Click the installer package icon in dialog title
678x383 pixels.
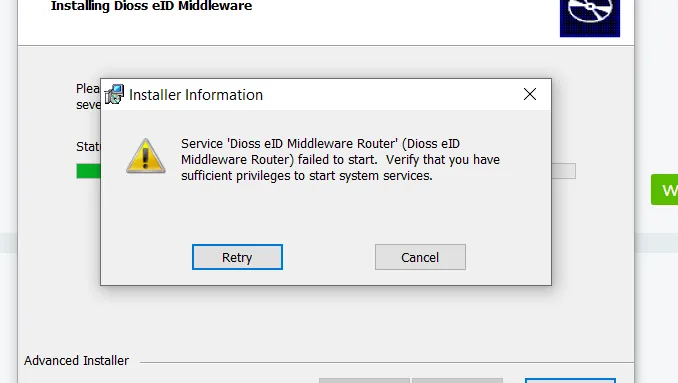(114, 94)
